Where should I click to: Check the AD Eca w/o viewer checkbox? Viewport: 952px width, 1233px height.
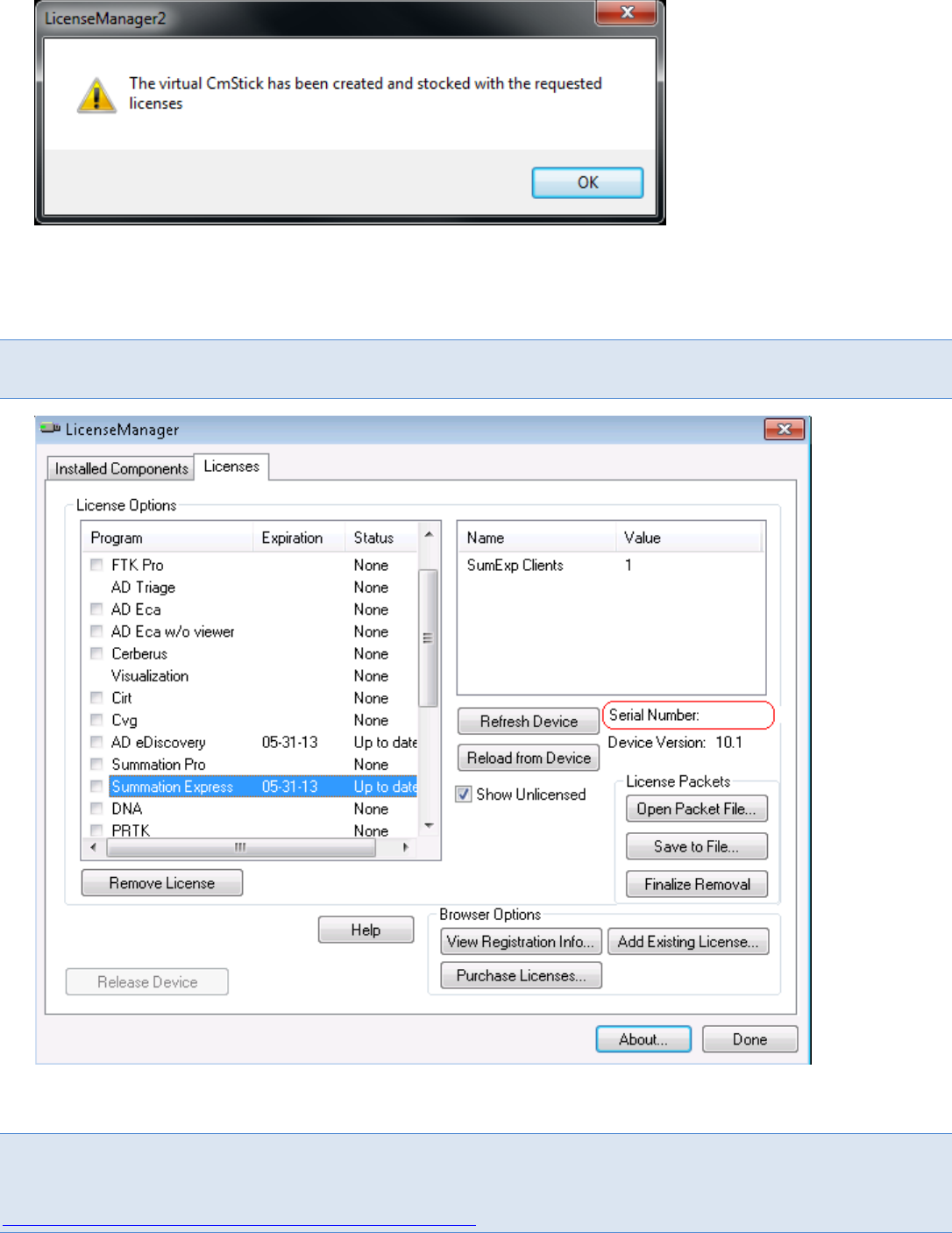[96, 631]
